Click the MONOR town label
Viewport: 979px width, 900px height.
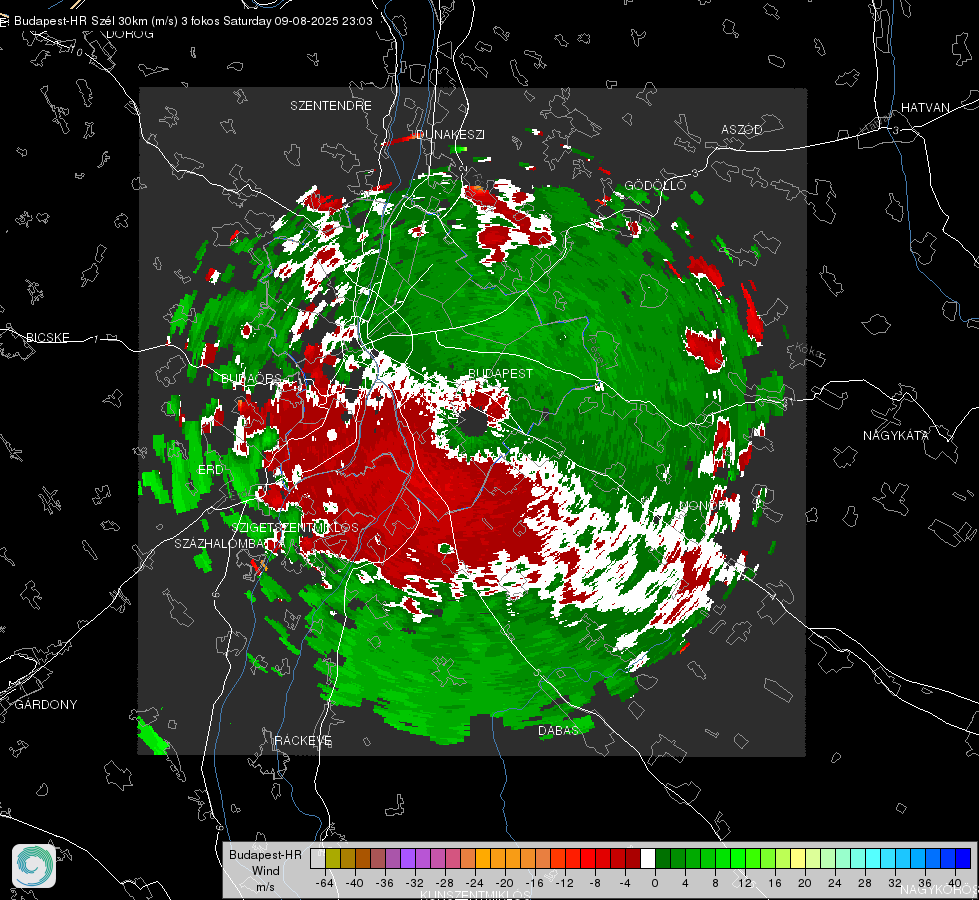[702, 505]
